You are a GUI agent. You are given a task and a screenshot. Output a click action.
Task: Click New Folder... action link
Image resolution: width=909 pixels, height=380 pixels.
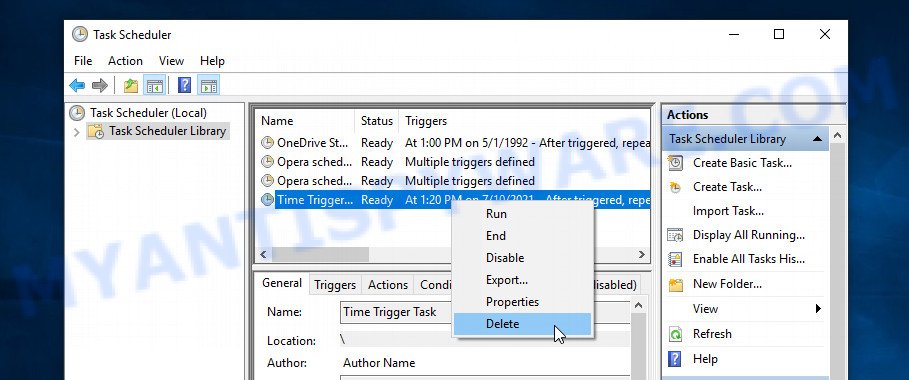[727, 284]
